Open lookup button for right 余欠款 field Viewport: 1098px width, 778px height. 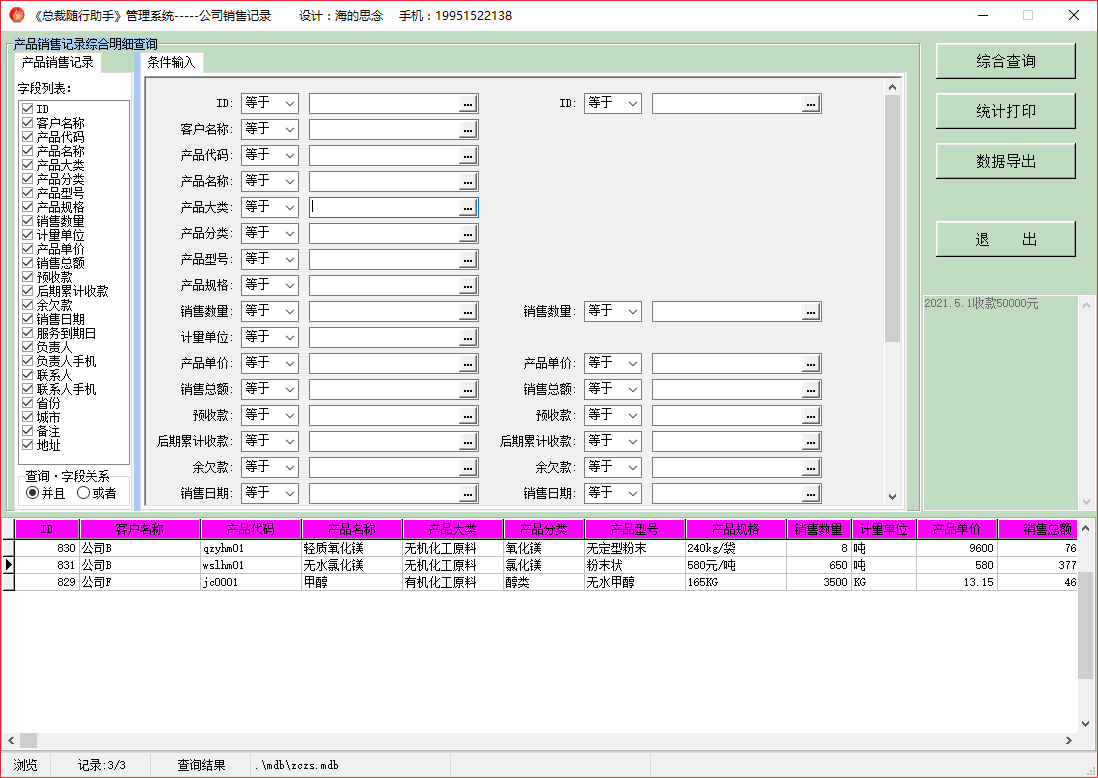coord(811,468)
